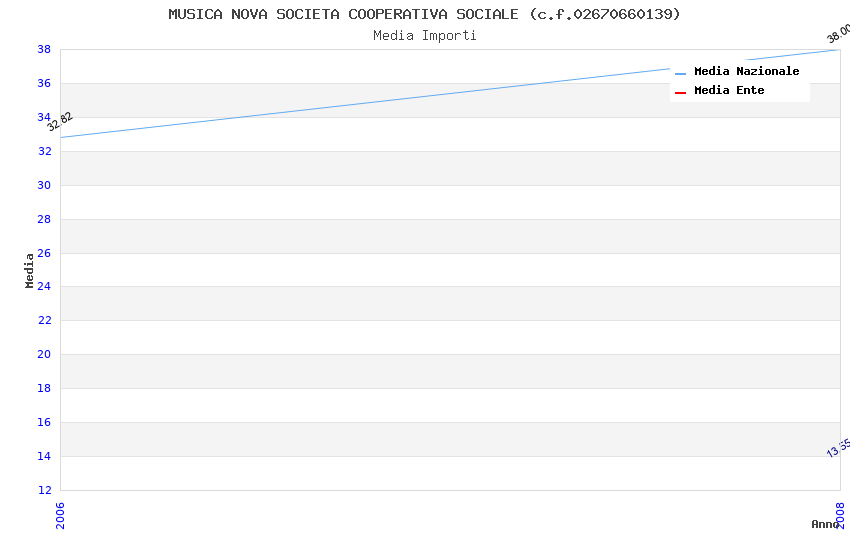Click the 13.55 data point label
Screen dimensions: 850x550
(838, 447)
